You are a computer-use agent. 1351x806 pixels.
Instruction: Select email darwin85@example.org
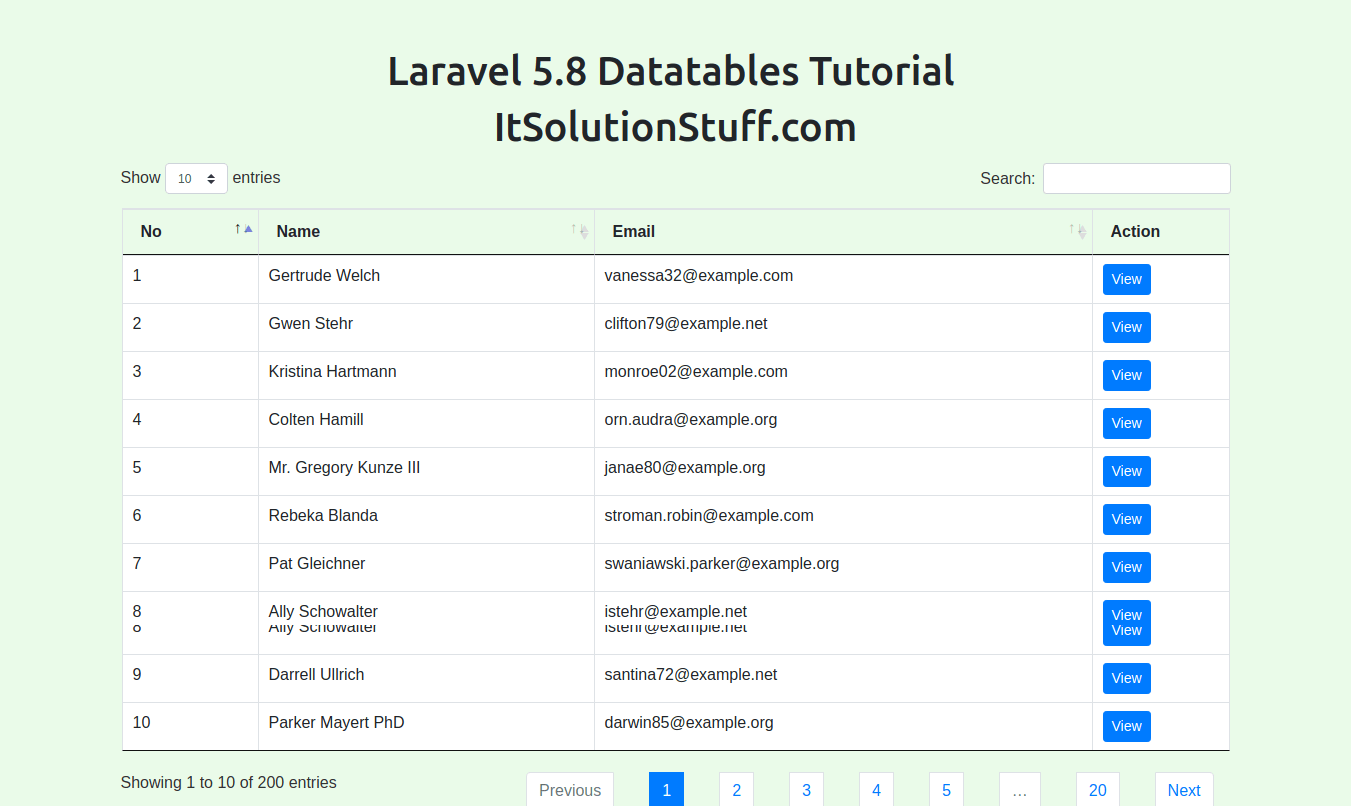pos(689,722)
